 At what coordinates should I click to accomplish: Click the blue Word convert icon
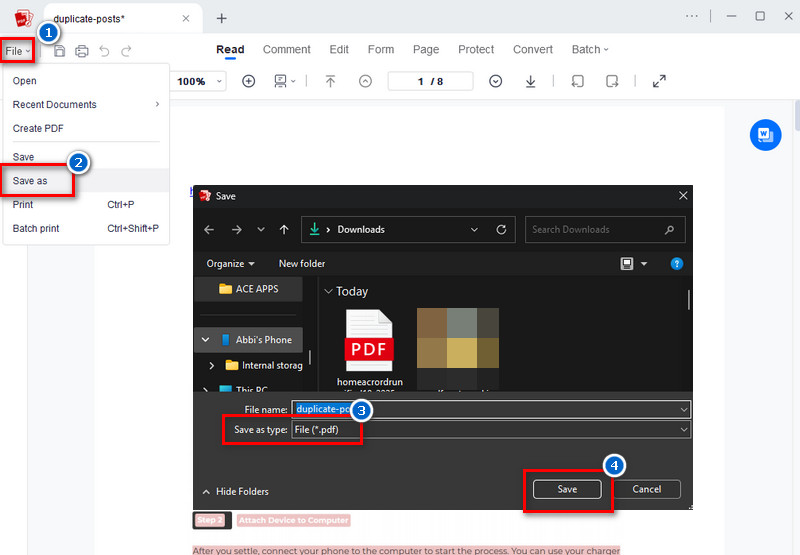click(765, 134)
